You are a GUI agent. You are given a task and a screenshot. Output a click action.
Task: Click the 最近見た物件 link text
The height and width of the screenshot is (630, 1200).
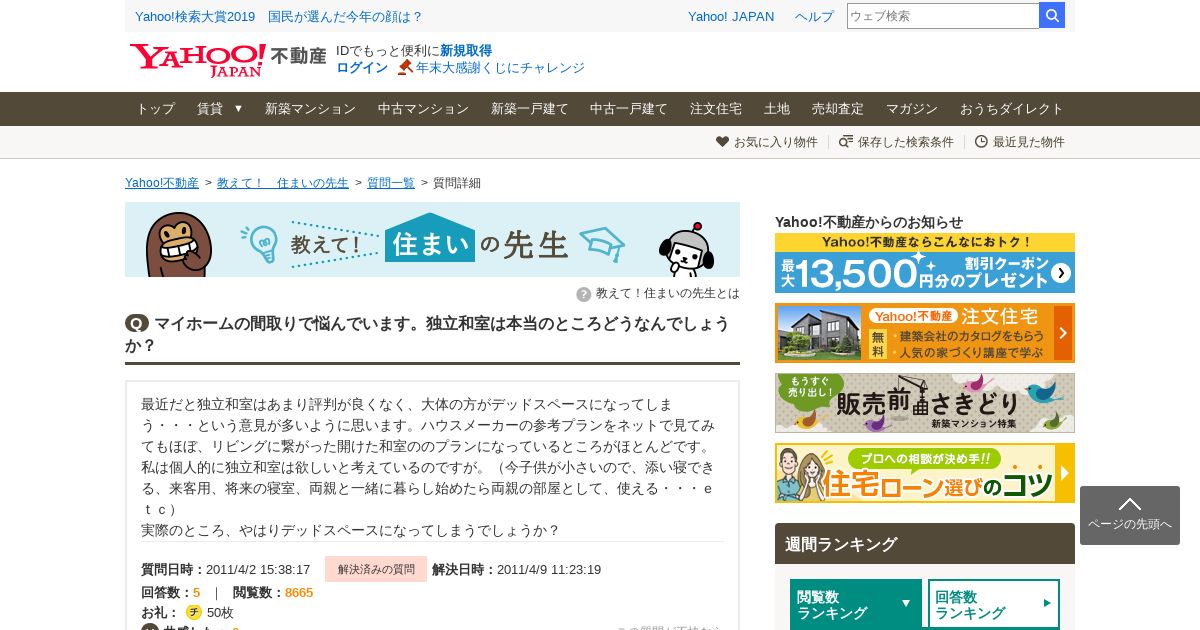pos(1029,142)
